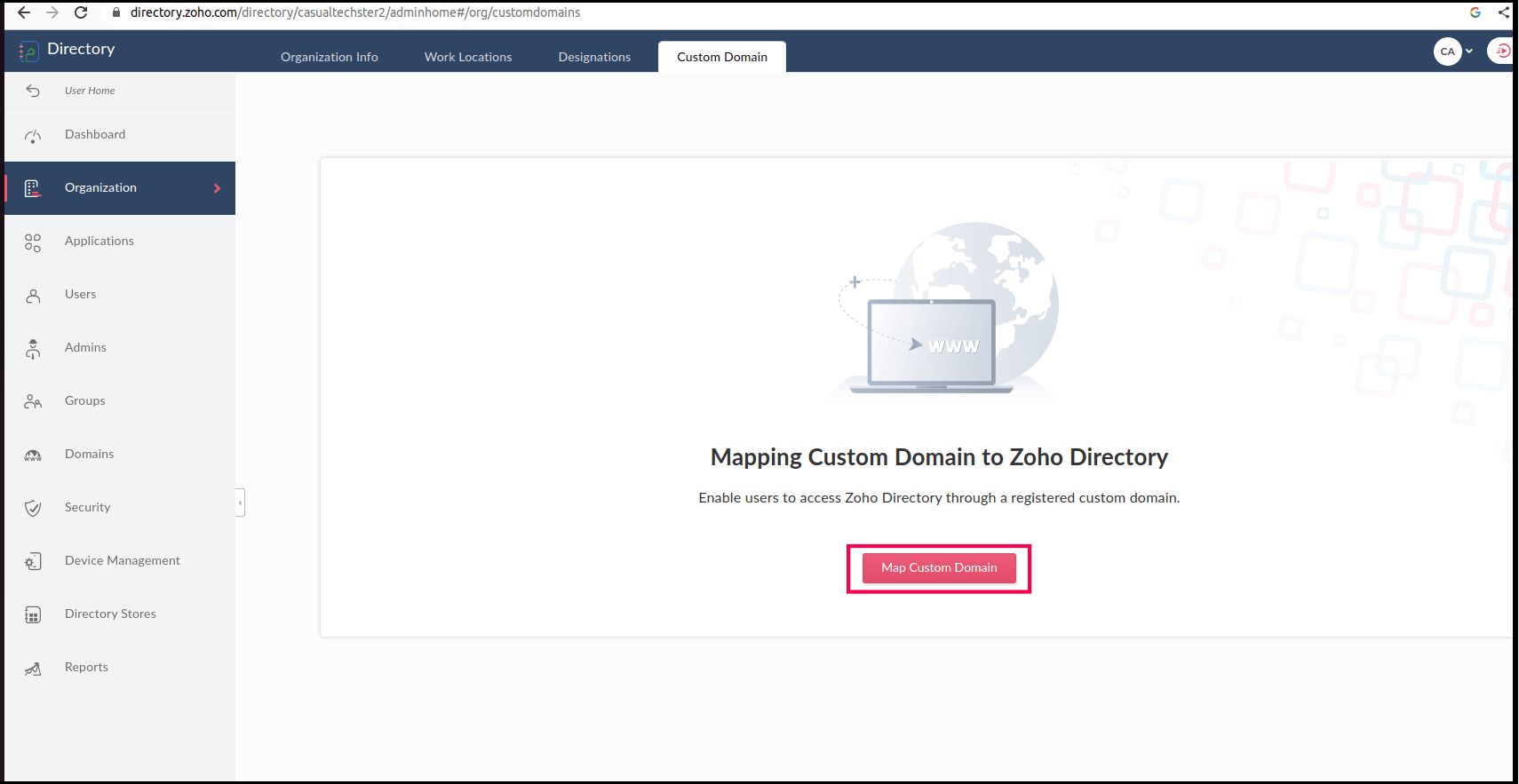Open Device Management from sidebar

click(123, 560)
